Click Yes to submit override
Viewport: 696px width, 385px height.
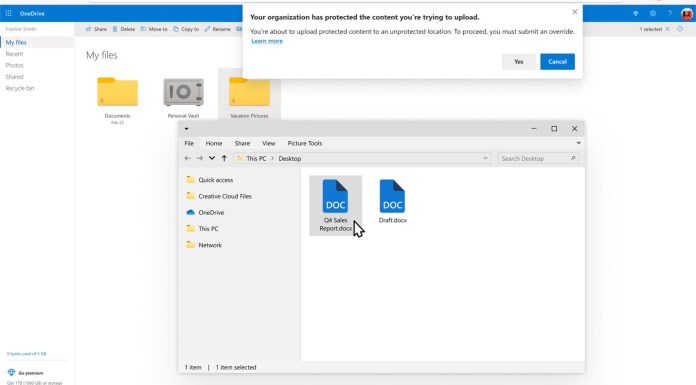pyautogui.click(x=519, y=62)
